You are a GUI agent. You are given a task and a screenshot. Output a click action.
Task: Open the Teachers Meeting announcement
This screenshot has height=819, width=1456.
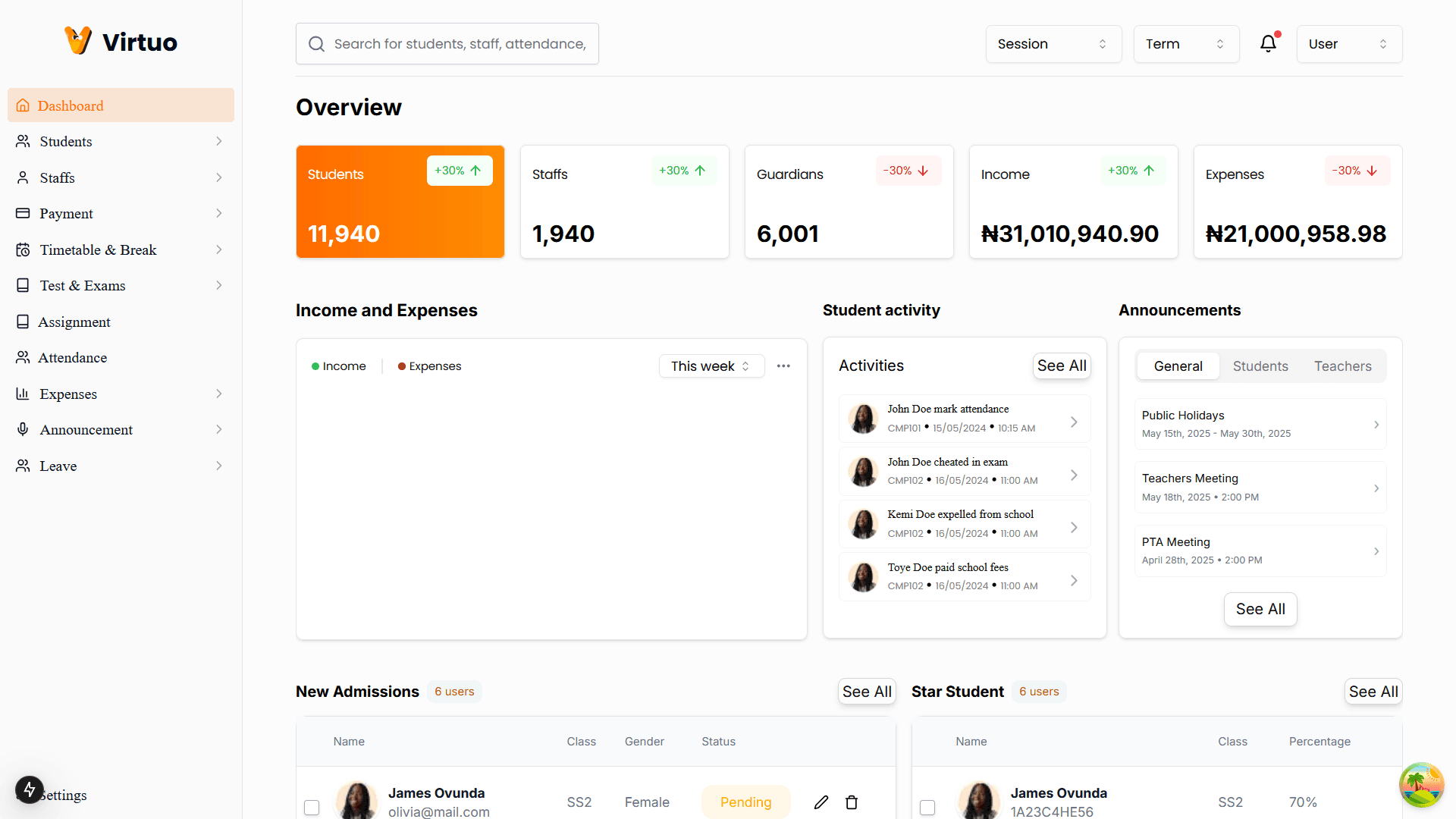tap(1260, 488)
